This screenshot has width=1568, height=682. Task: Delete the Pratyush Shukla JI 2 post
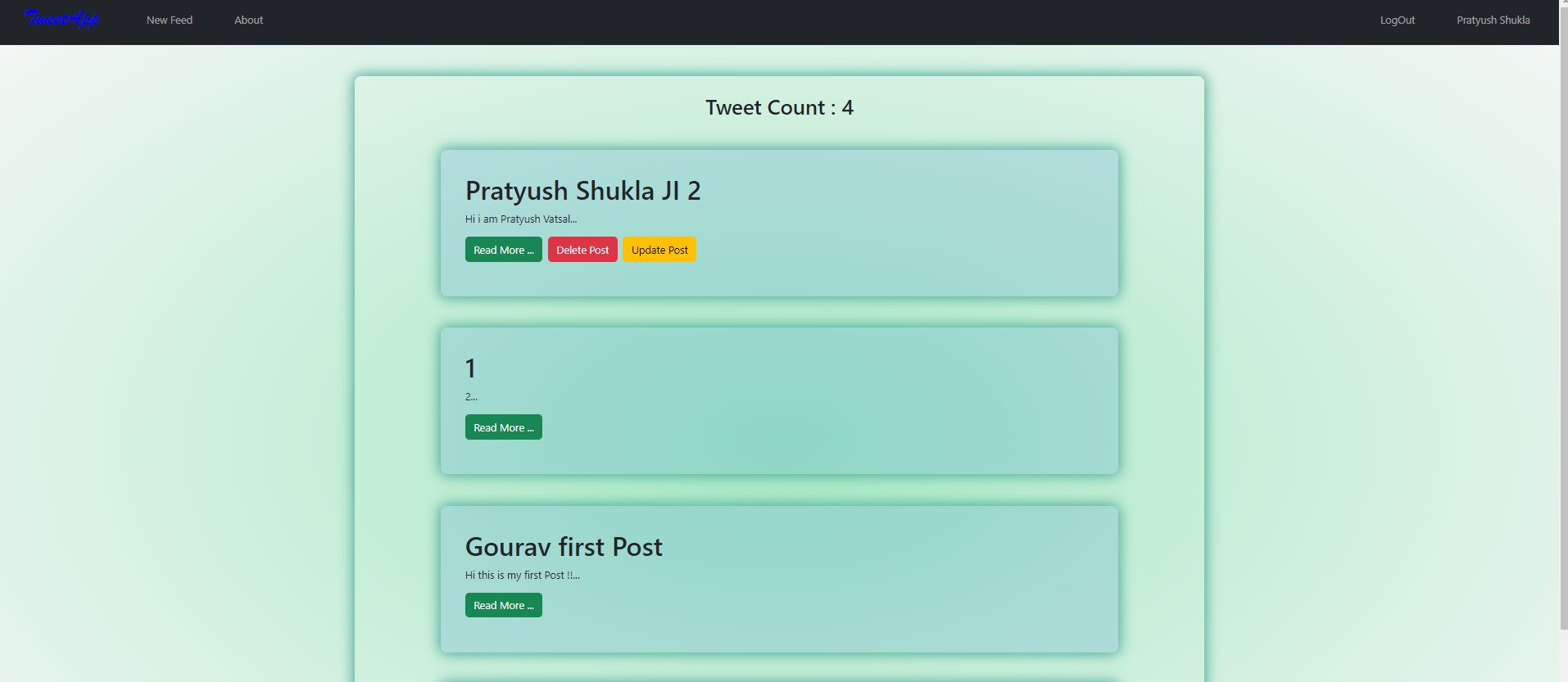click(582, 249)
